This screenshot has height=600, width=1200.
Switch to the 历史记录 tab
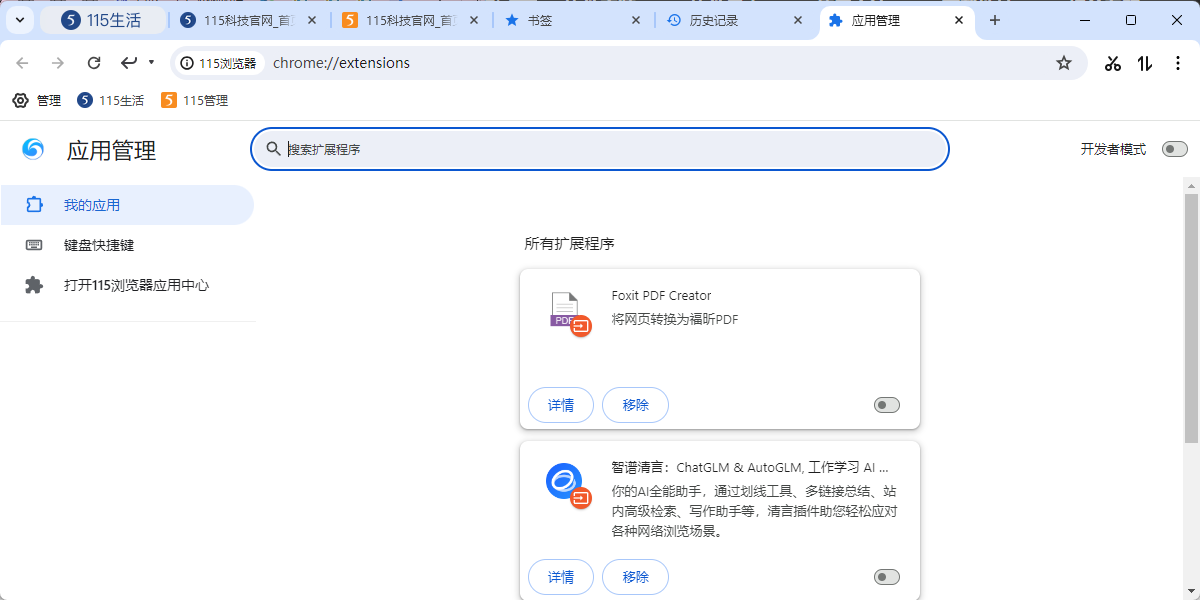point(735,20)
